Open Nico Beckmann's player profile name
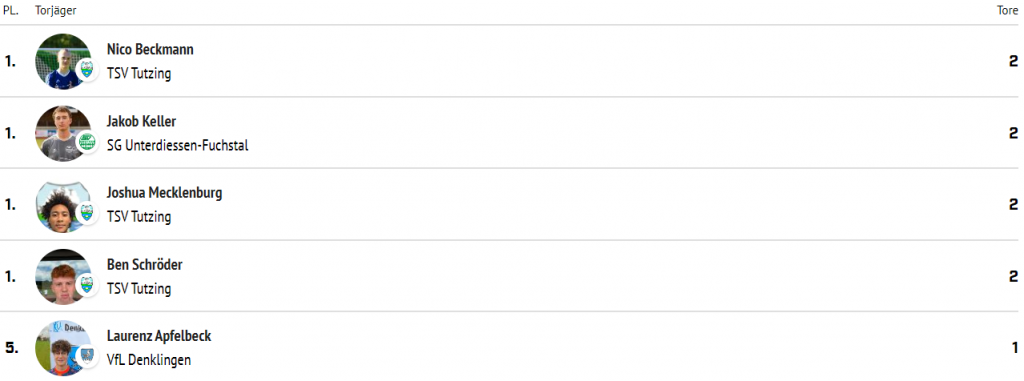The image size is (1024, 381). pyautogui.click(x=150, y=50)
